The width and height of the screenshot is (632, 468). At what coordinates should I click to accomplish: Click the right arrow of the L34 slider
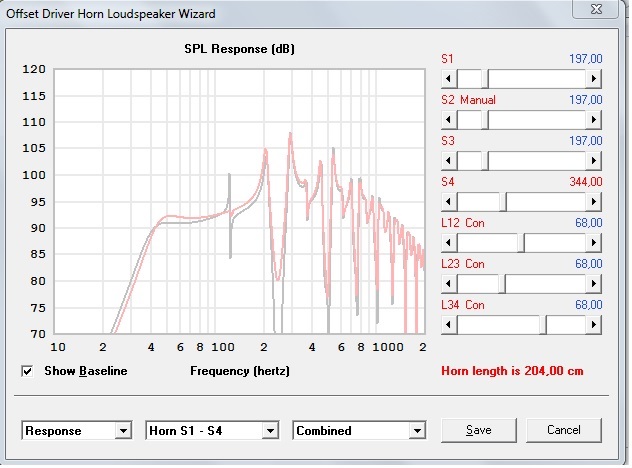(x=594, y=325)
